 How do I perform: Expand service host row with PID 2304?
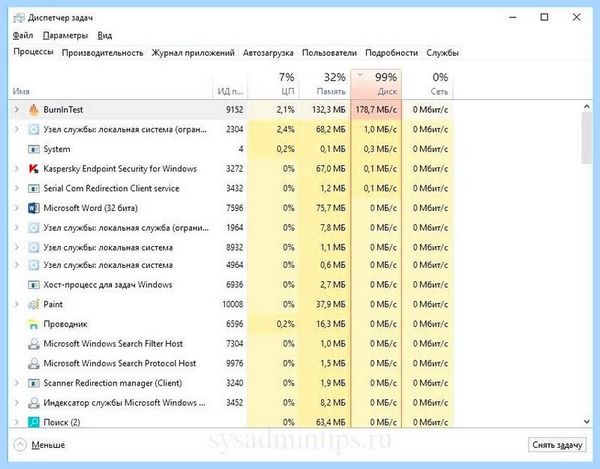[16, 130]
